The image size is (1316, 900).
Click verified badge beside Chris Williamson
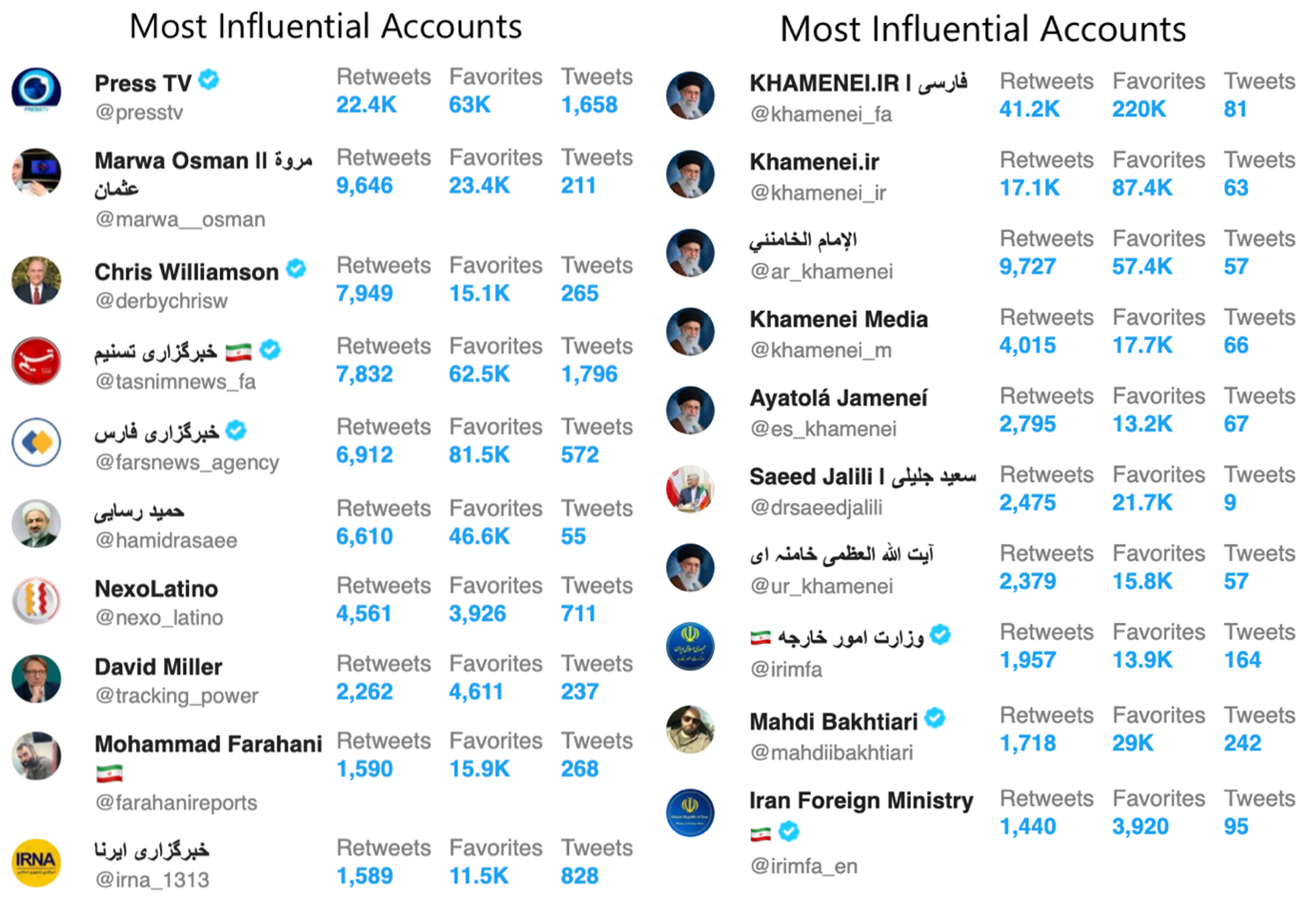pyautogui.click(x=296, y=268)
